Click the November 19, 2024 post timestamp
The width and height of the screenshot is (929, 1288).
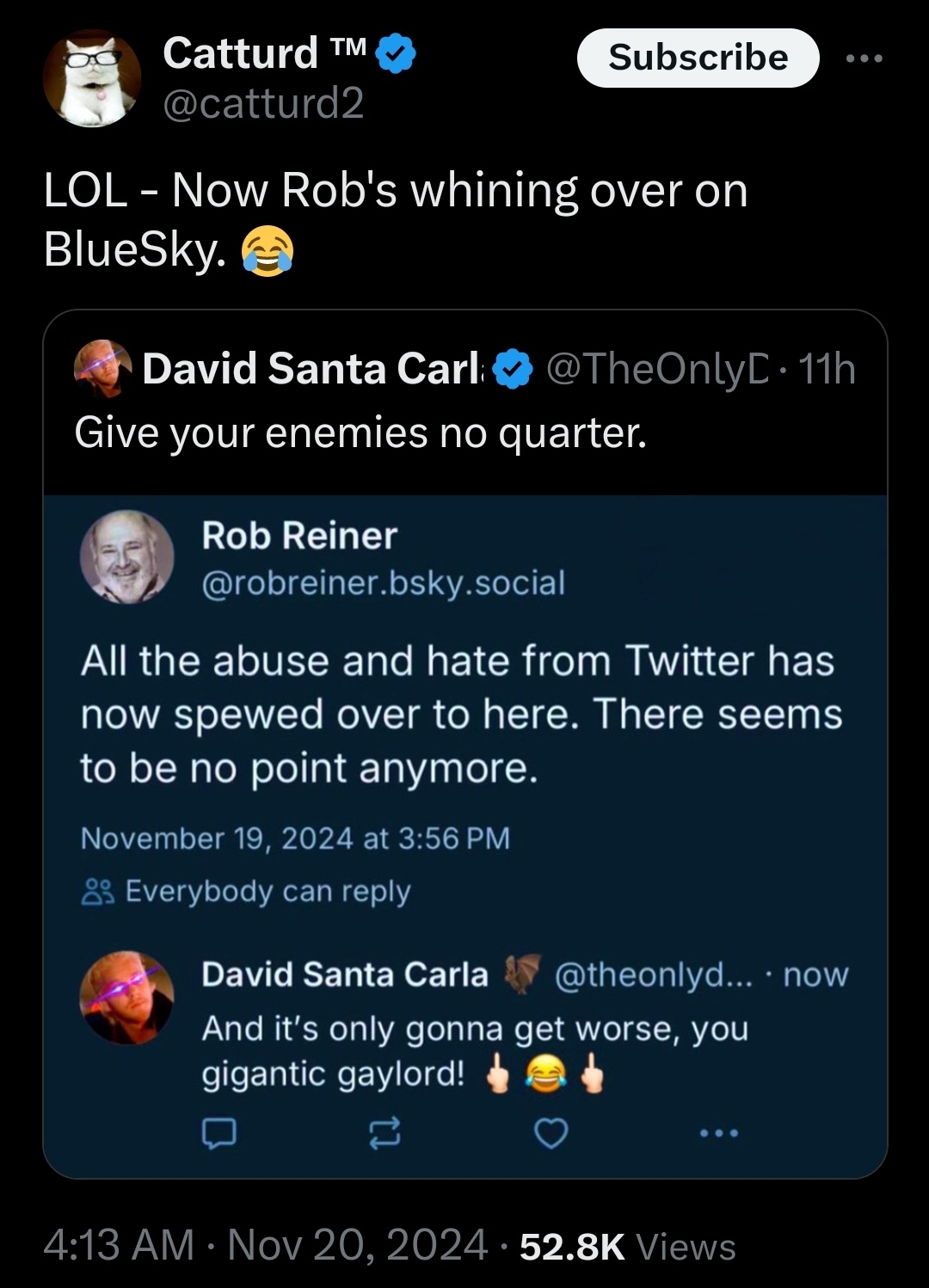tap(295, 838)
